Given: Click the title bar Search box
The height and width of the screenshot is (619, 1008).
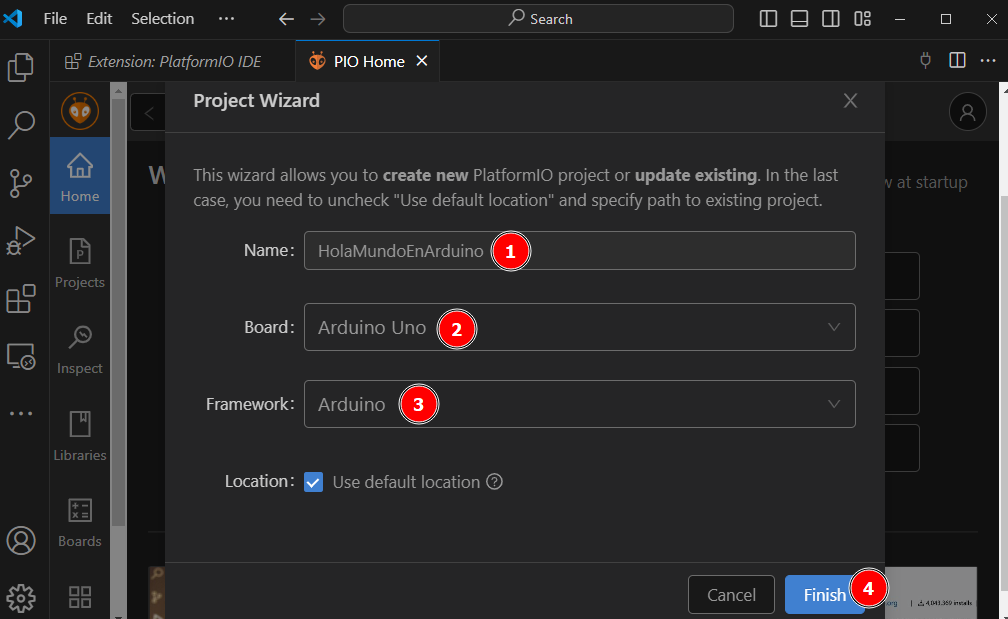Looking at the screenshot, I should pyautogui.click(x=538, y=19).
